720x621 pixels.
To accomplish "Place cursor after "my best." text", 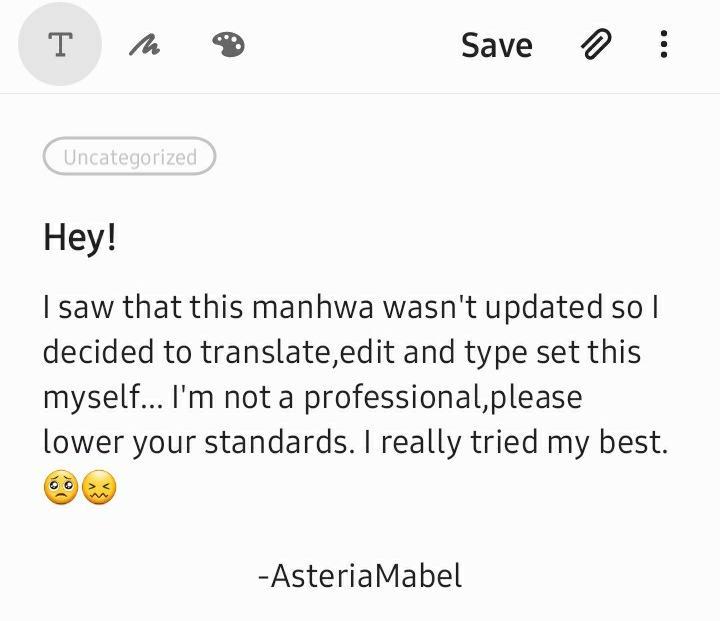I will tap(668, 442).
